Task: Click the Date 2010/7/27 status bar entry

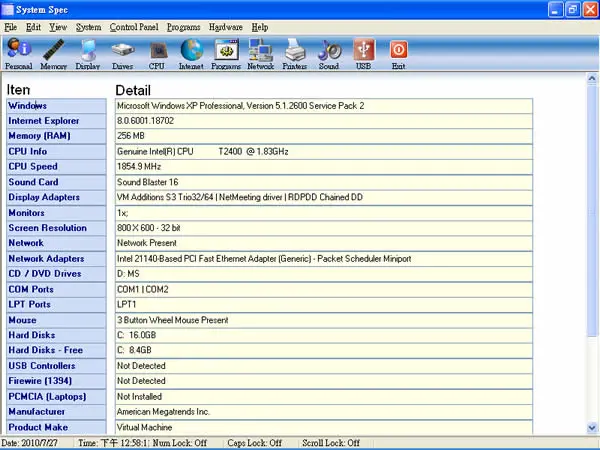Action: point(29,443)
